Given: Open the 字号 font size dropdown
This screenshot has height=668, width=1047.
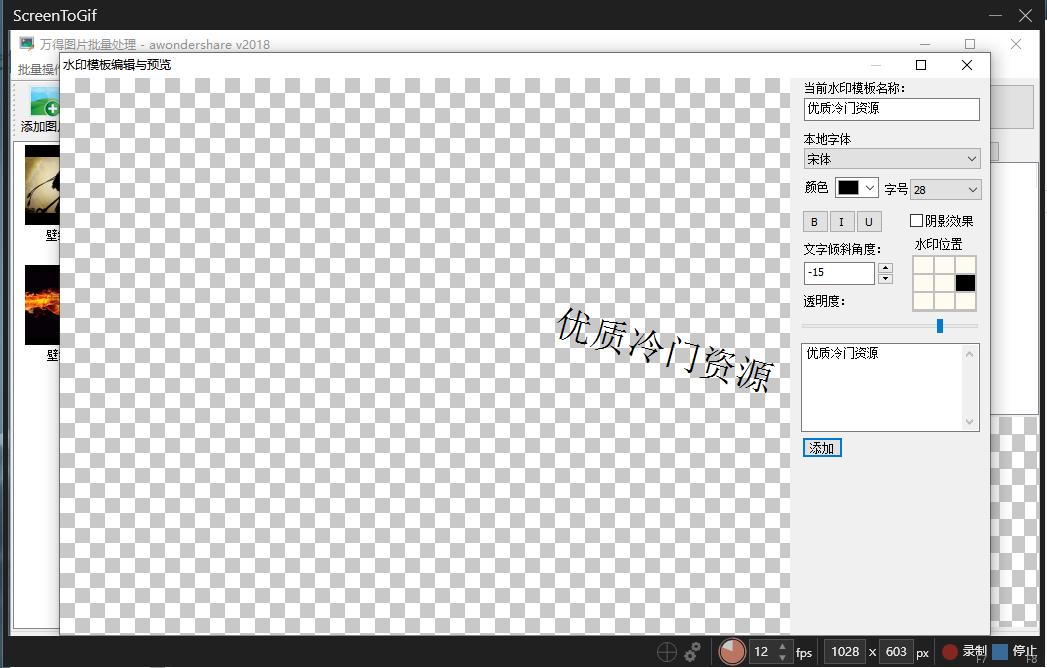Looking at the screenshot, I should coord(946,190).
